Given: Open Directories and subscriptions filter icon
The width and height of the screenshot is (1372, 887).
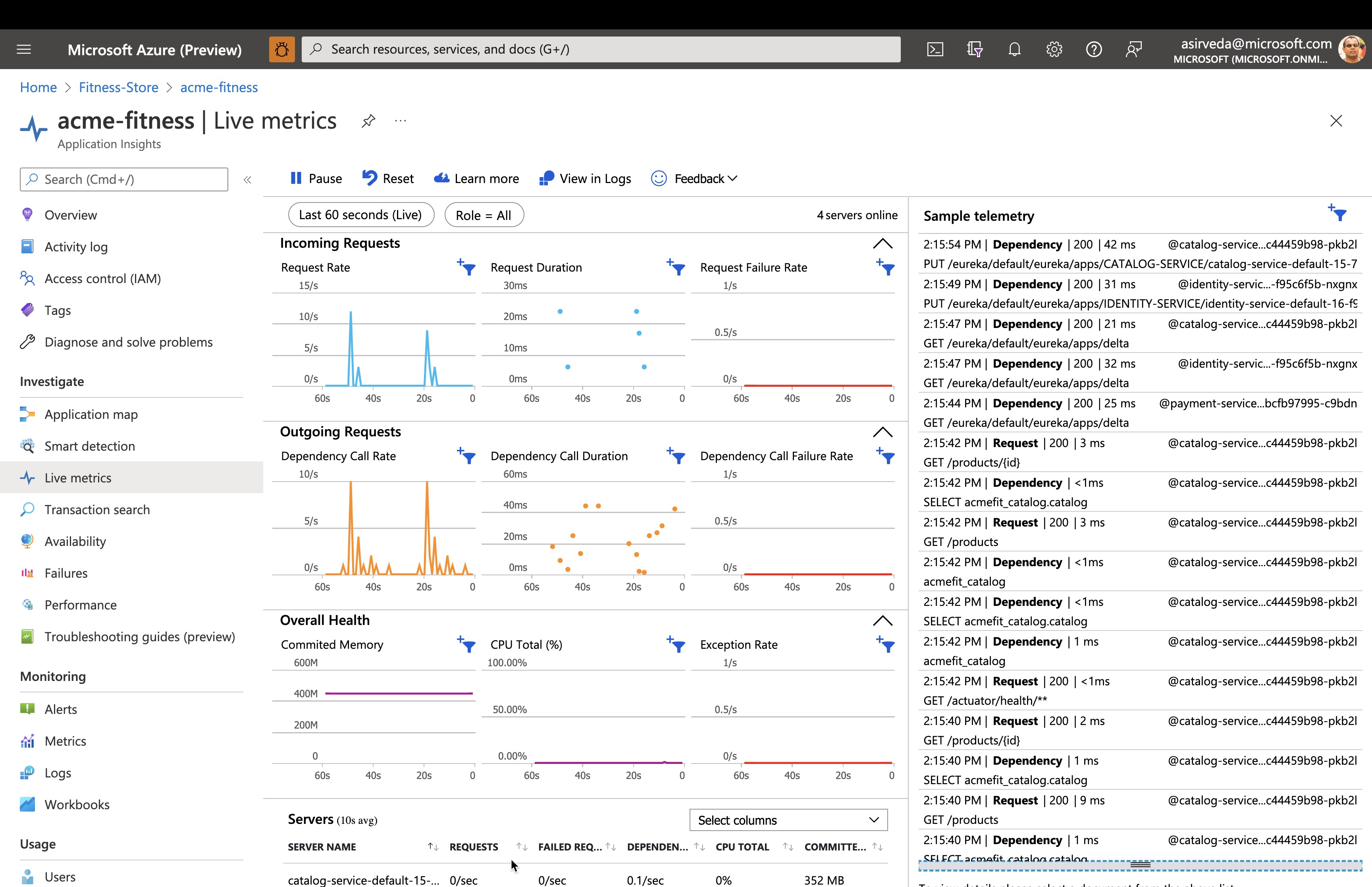Looking at the screenshot, I should (975, 50).
